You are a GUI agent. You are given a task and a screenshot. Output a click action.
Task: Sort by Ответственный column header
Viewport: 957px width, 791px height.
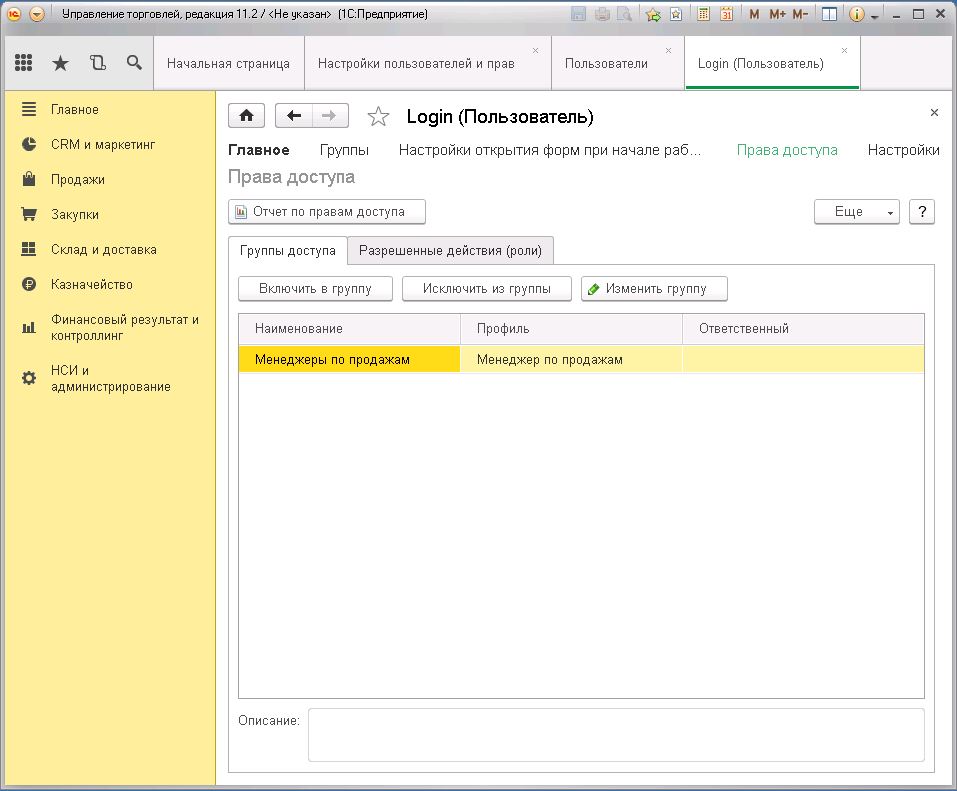click(x=803, y=328)
